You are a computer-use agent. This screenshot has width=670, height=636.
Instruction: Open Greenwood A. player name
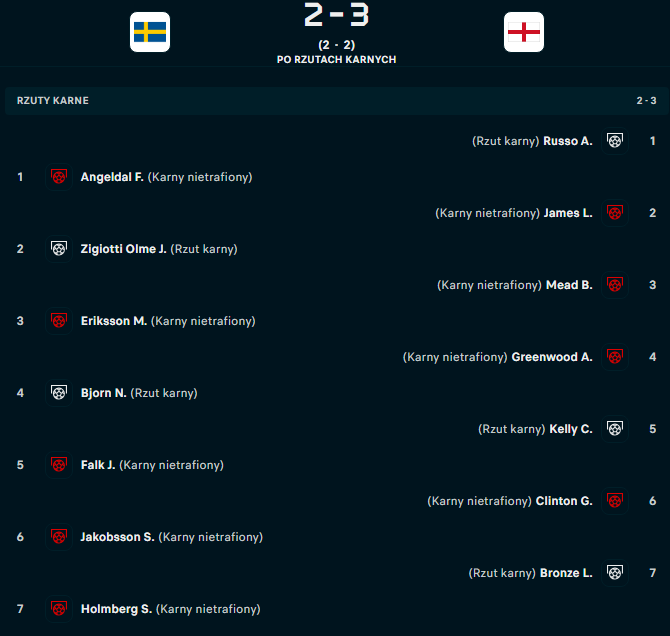tap(552, 357)
